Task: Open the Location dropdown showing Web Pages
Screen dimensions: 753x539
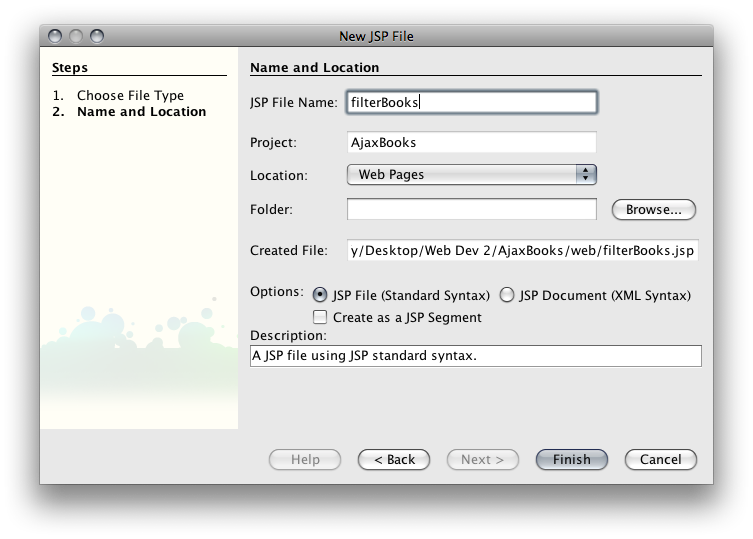Action: [472, 174]
